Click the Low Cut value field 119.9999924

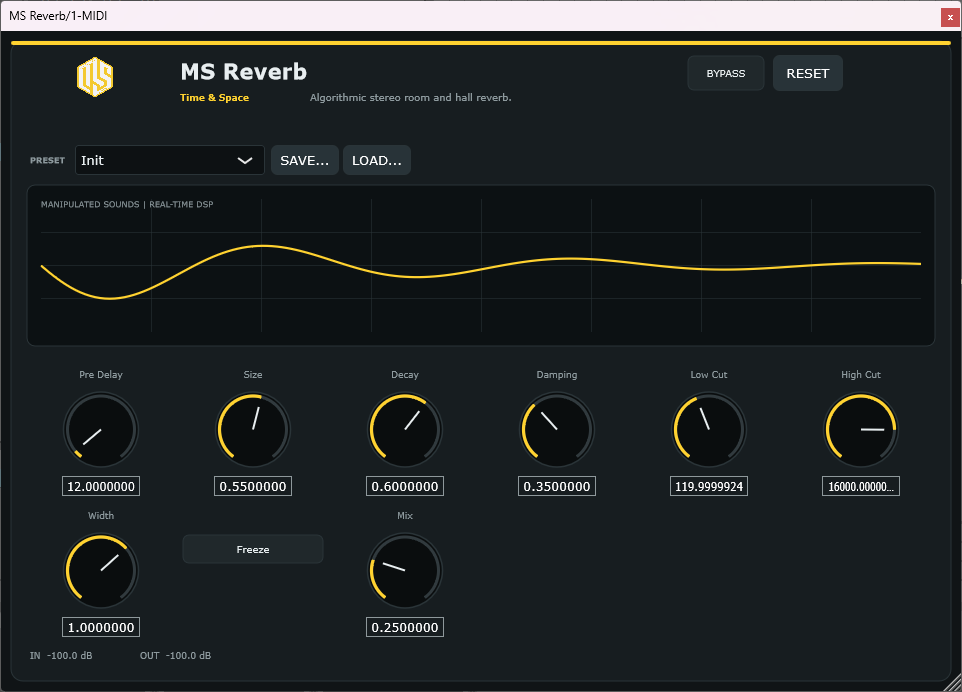pyautogui.click(x=709, y=486)
